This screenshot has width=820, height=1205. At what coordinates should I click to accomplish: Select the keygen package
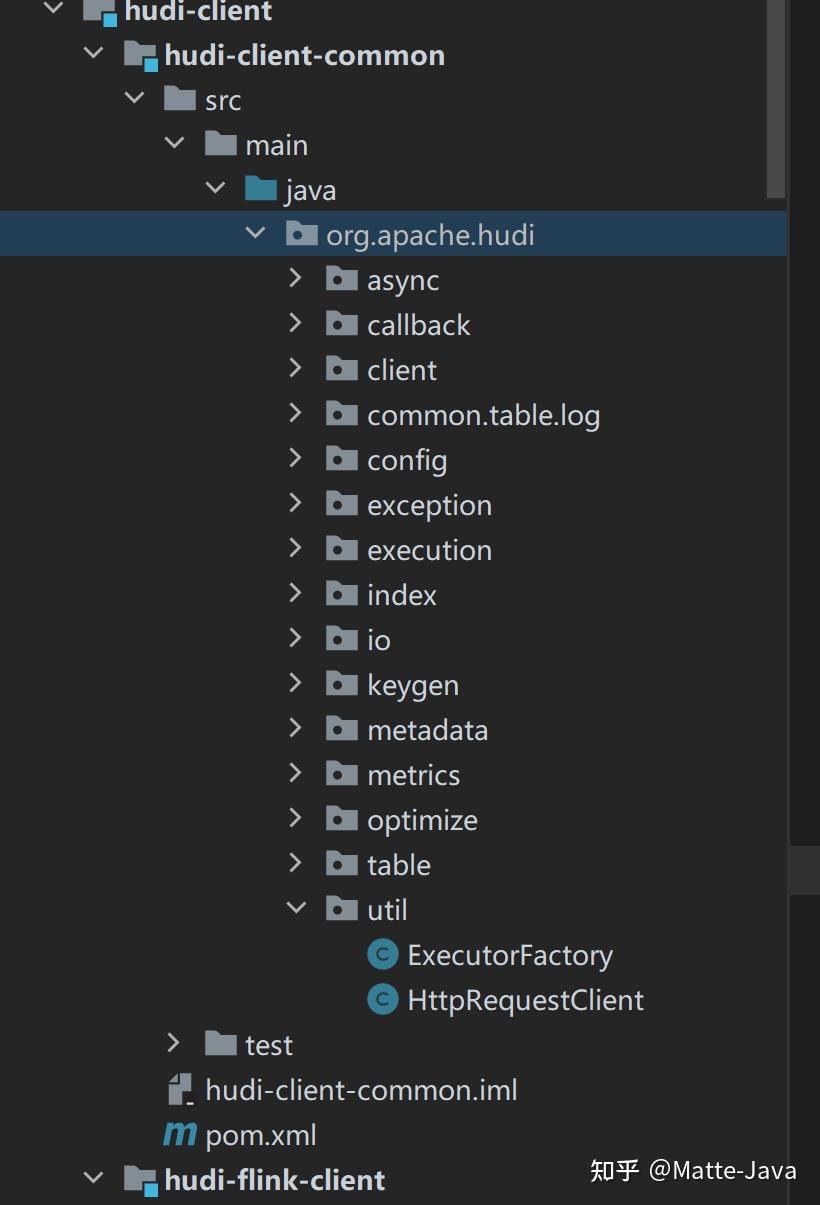[x=412, y=685]
